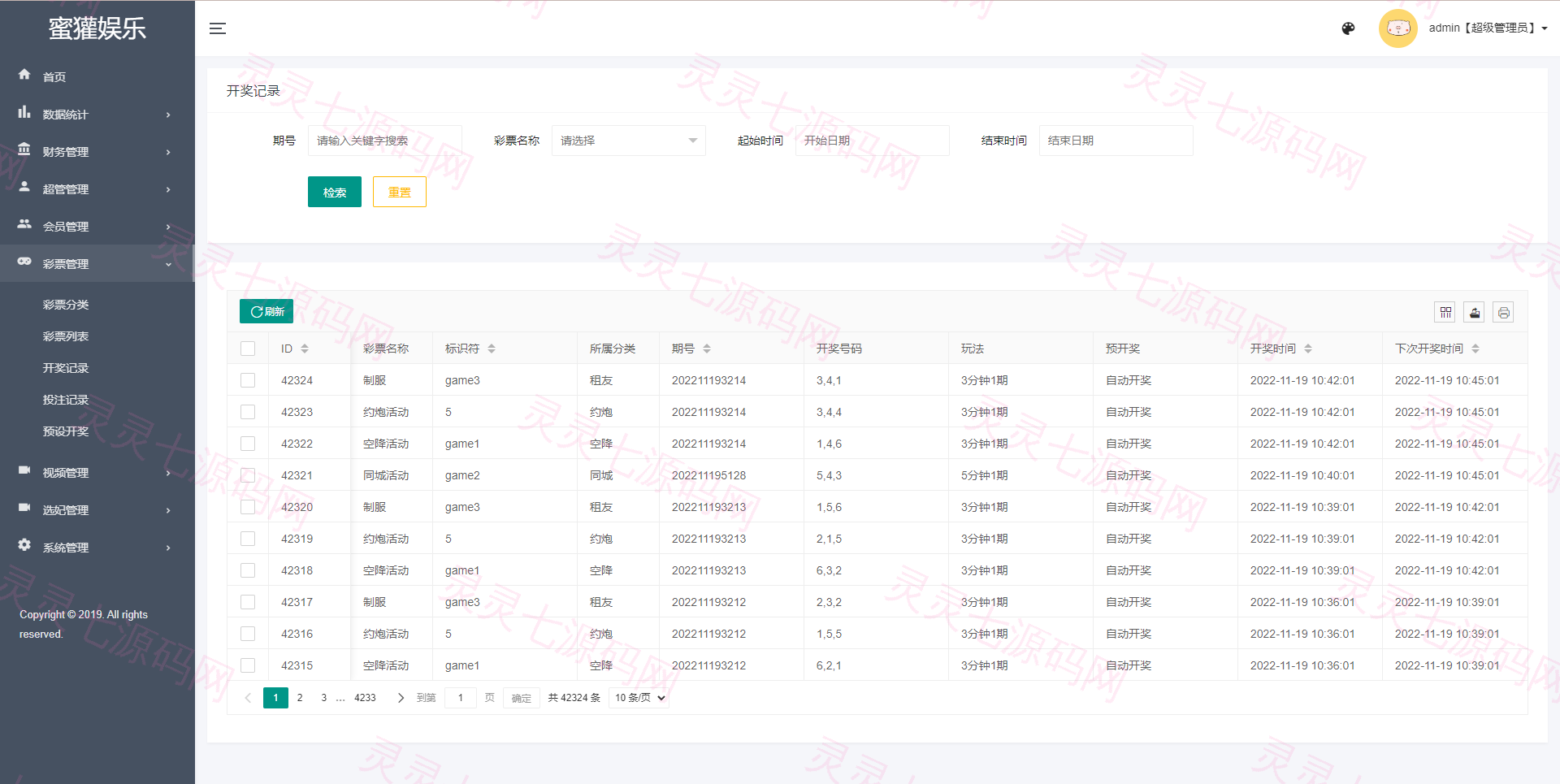
Task: Sort by 下次开奖时间 column arrows
Action: pyautogui.click(x=1475, y=349)
